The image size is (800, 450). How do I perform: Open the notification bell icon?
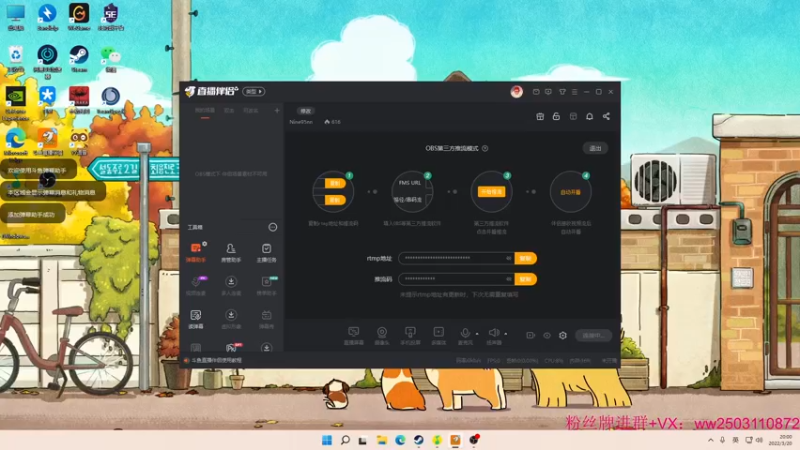coord(589,116)
